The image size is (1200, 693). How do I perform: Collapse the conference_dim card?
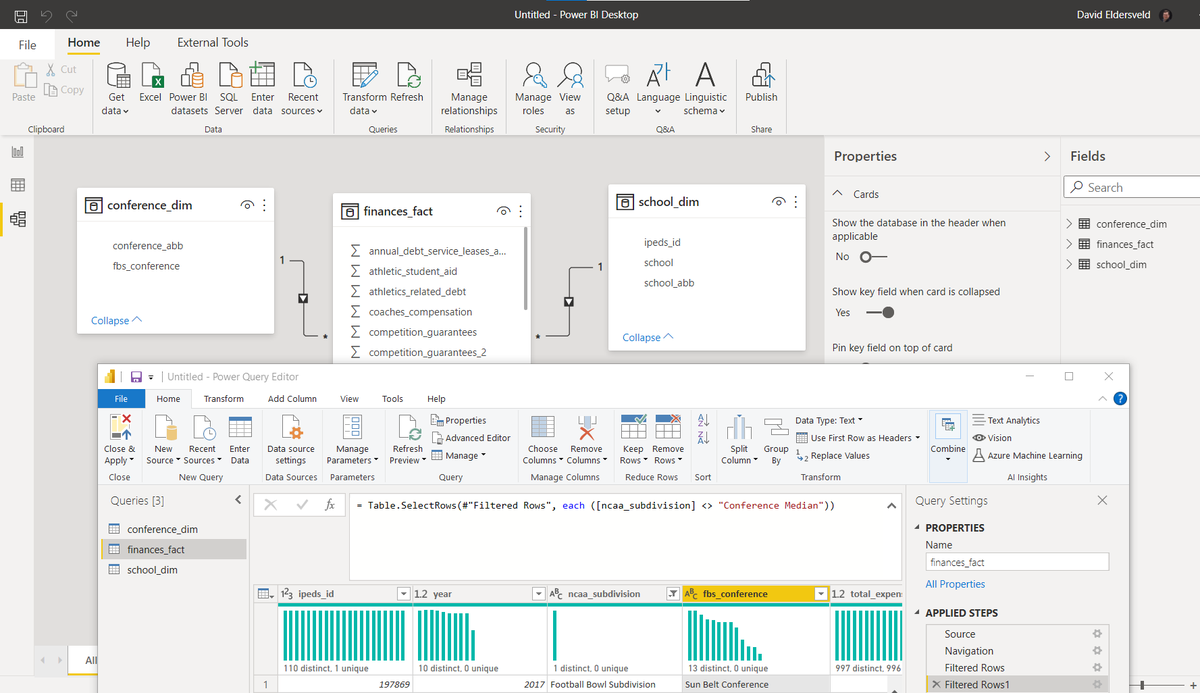pos(116,320)
